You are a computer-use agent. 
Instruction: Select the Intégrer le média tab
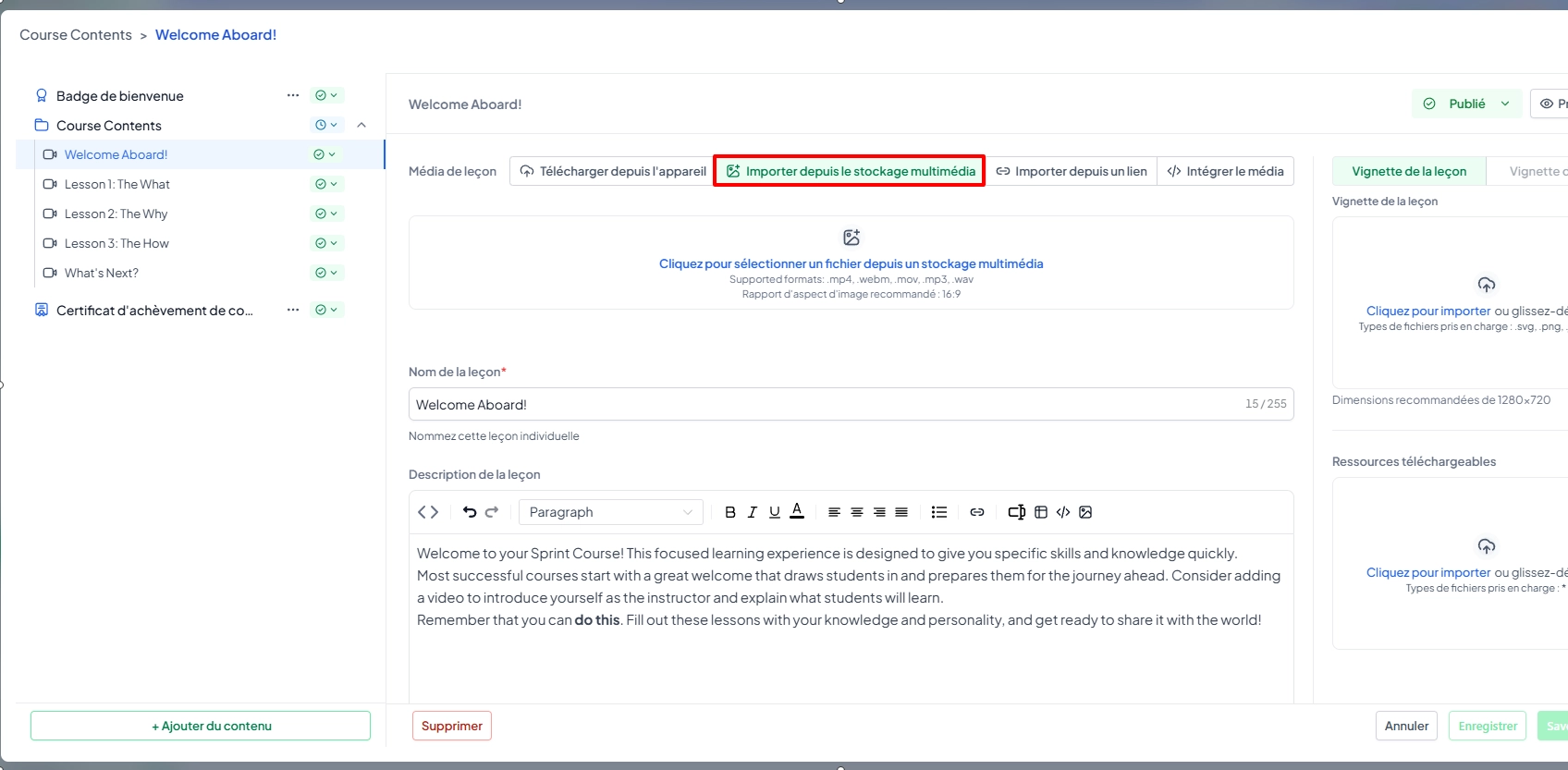[x=1225, y=171]
